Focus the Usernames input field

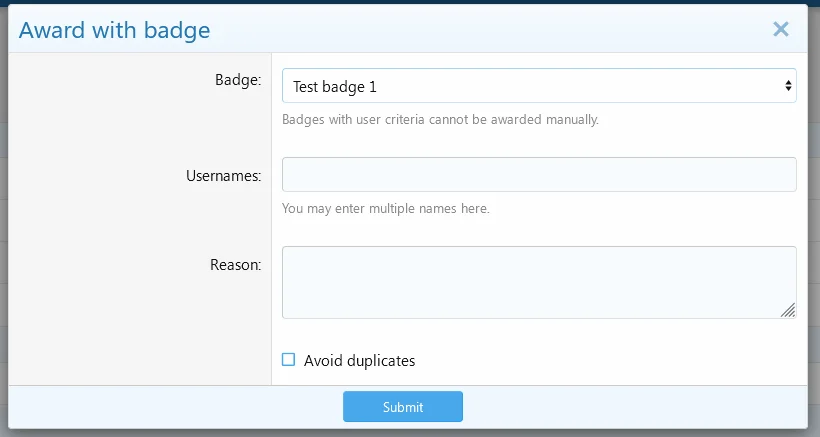click(539, 174)
